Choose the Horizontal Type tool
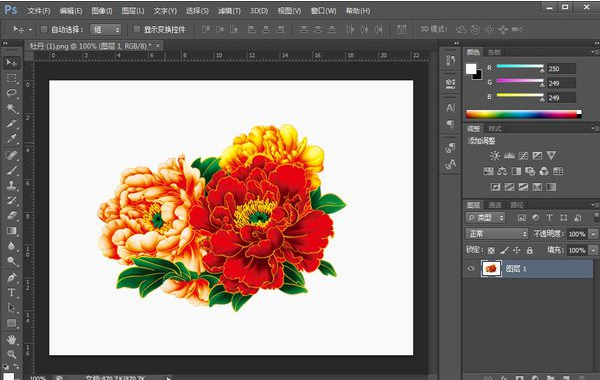 (12, 292)
